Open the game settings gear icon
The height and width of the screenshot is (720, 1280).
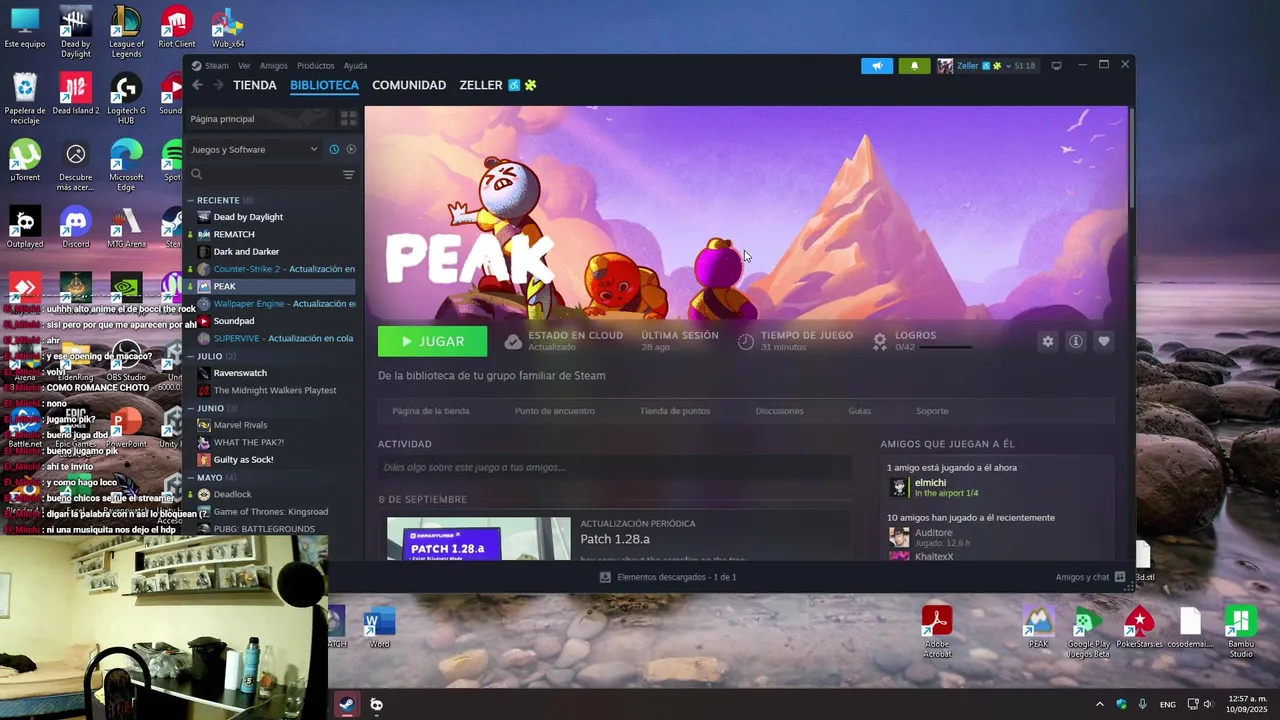point(1047,341)
